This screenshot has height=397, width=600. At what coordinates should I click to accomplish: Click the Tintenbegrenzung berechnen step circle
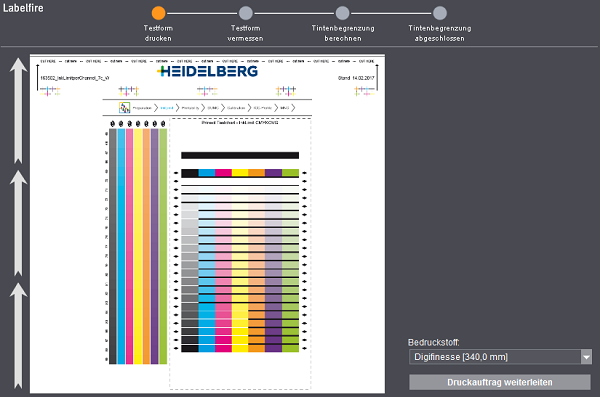click(342, 13)
